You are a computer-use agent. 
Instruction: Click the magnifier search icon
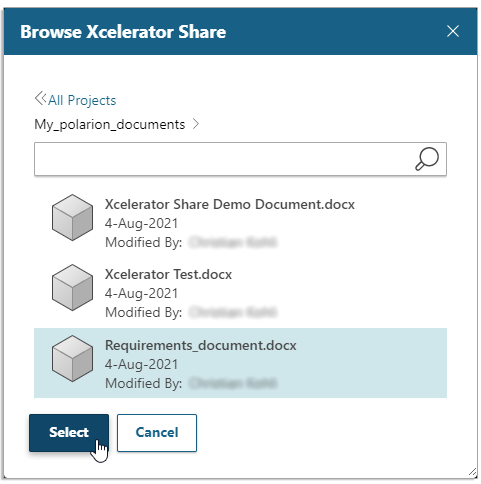[427, 159]
